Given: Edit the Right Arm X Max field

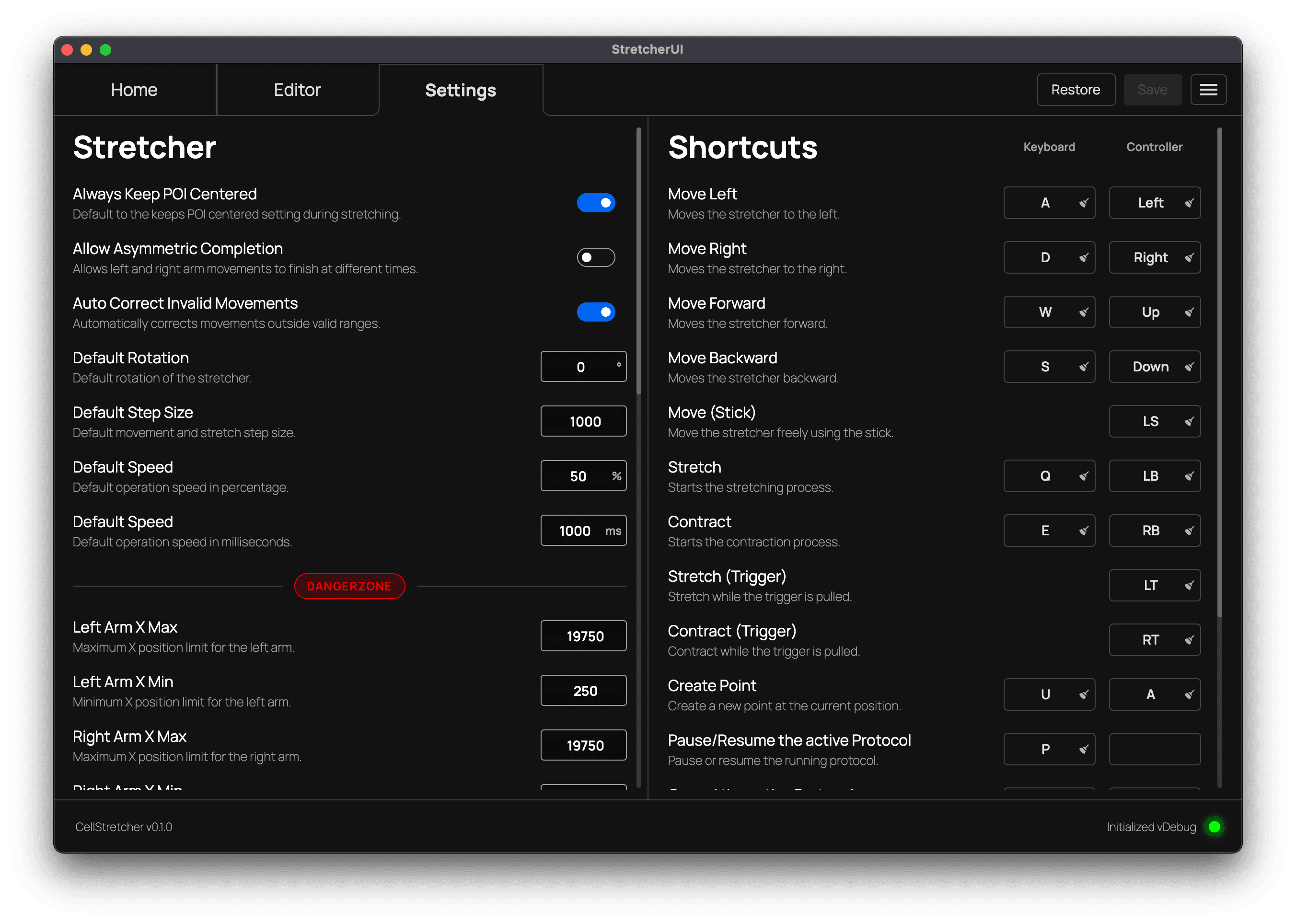Looking at the screenshot, I should tap(583, 745).
